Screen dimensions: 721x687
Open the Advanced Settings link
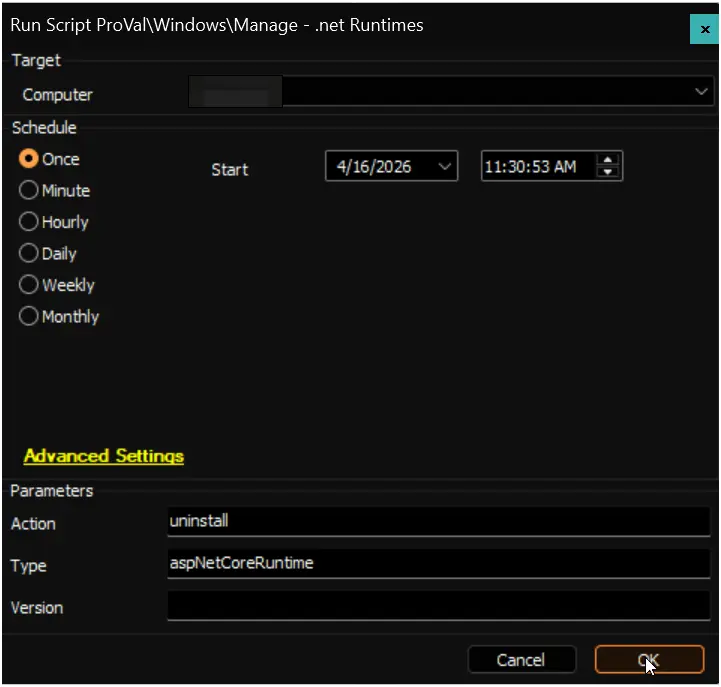click(104, 457)
